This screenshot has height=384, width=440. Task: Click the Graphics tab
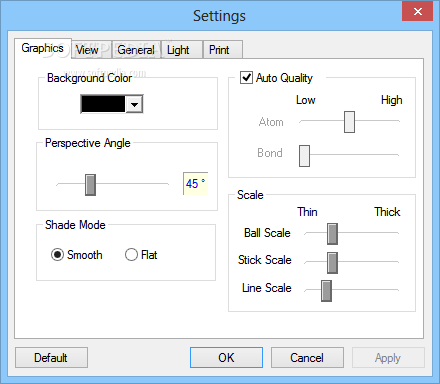point(43,48)
